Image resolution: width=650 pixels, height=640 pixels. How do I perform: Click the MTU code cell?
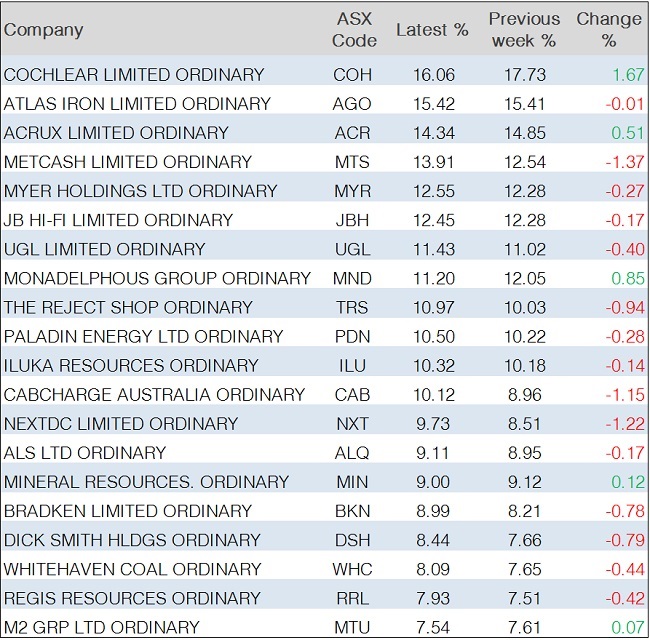(352, 627)
